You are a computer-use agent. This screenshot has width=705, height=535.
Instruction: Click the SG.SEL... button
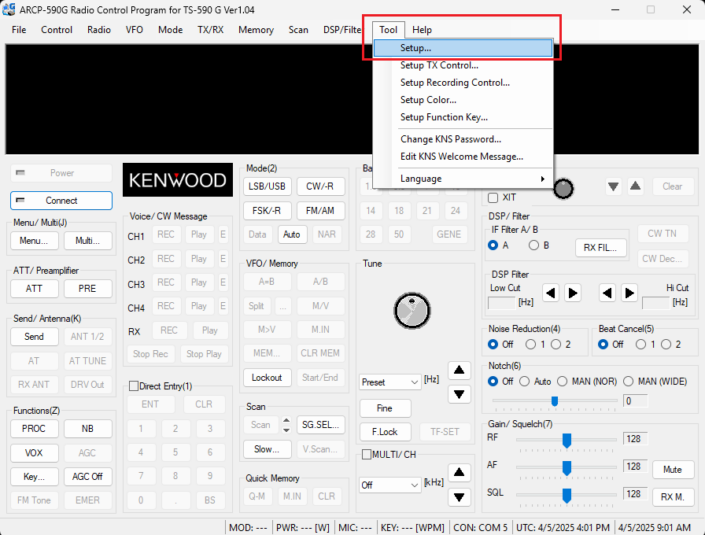[321, 425]
